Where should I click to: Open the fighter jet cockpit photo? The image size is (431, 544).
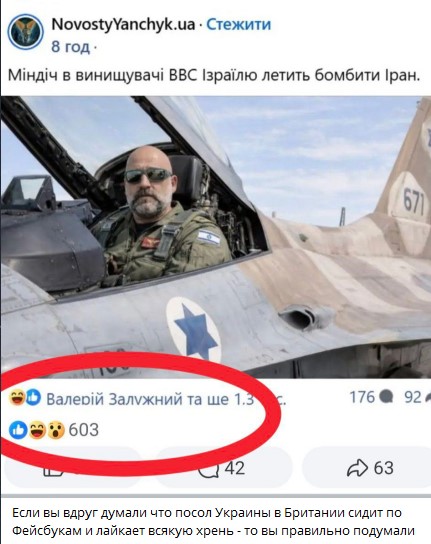pyautogui.click(x=216, y=237)
